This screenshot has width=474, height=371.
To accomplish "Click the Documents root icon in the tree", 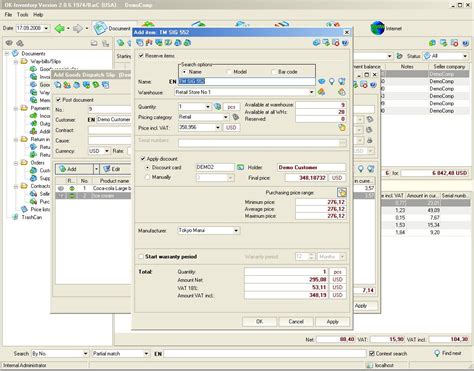I will tap(15, 53).
